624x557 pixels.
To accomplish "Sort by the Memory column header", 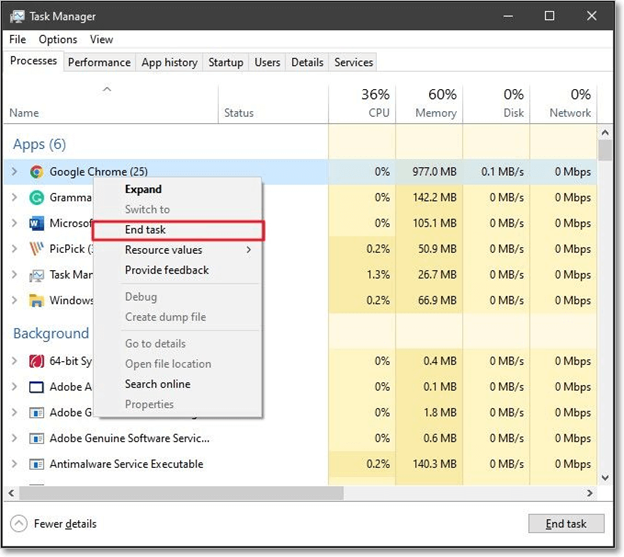I will pos(429,103).
